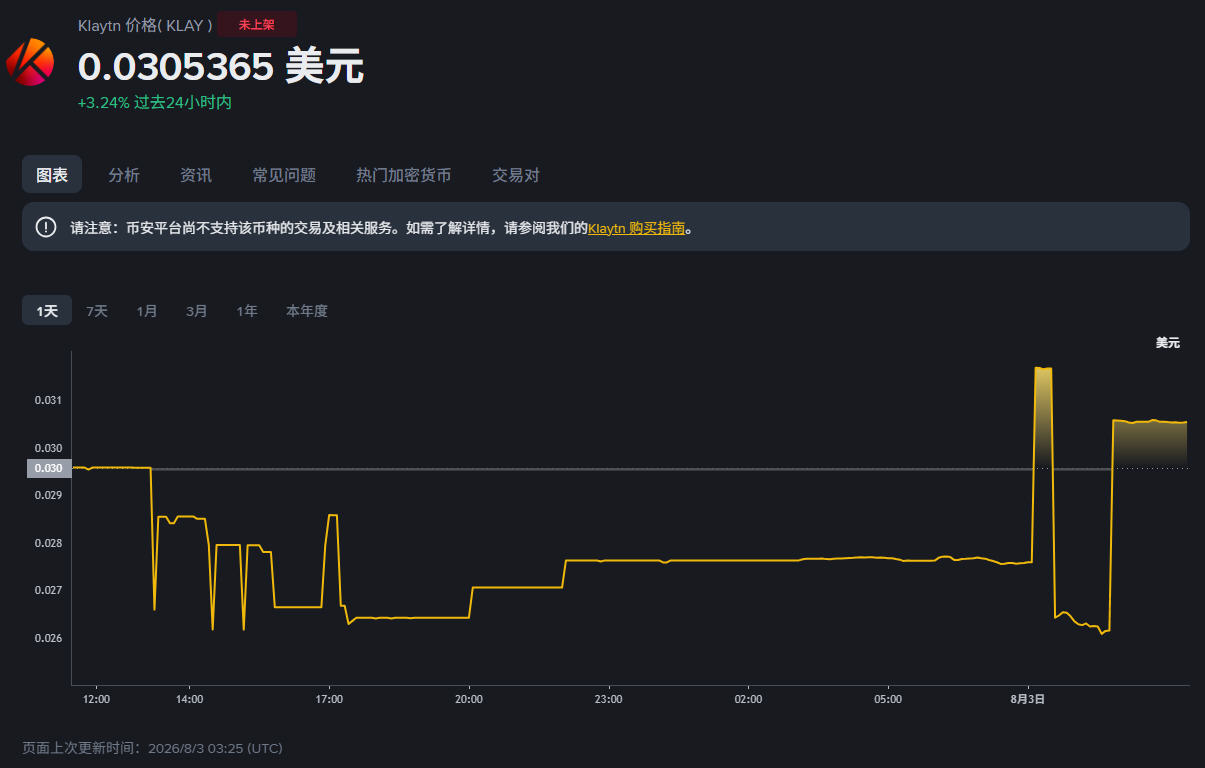Screen dimensions: 1205x768
Task: Switch to the 图表 tab
Action: [x=52, y=175]
